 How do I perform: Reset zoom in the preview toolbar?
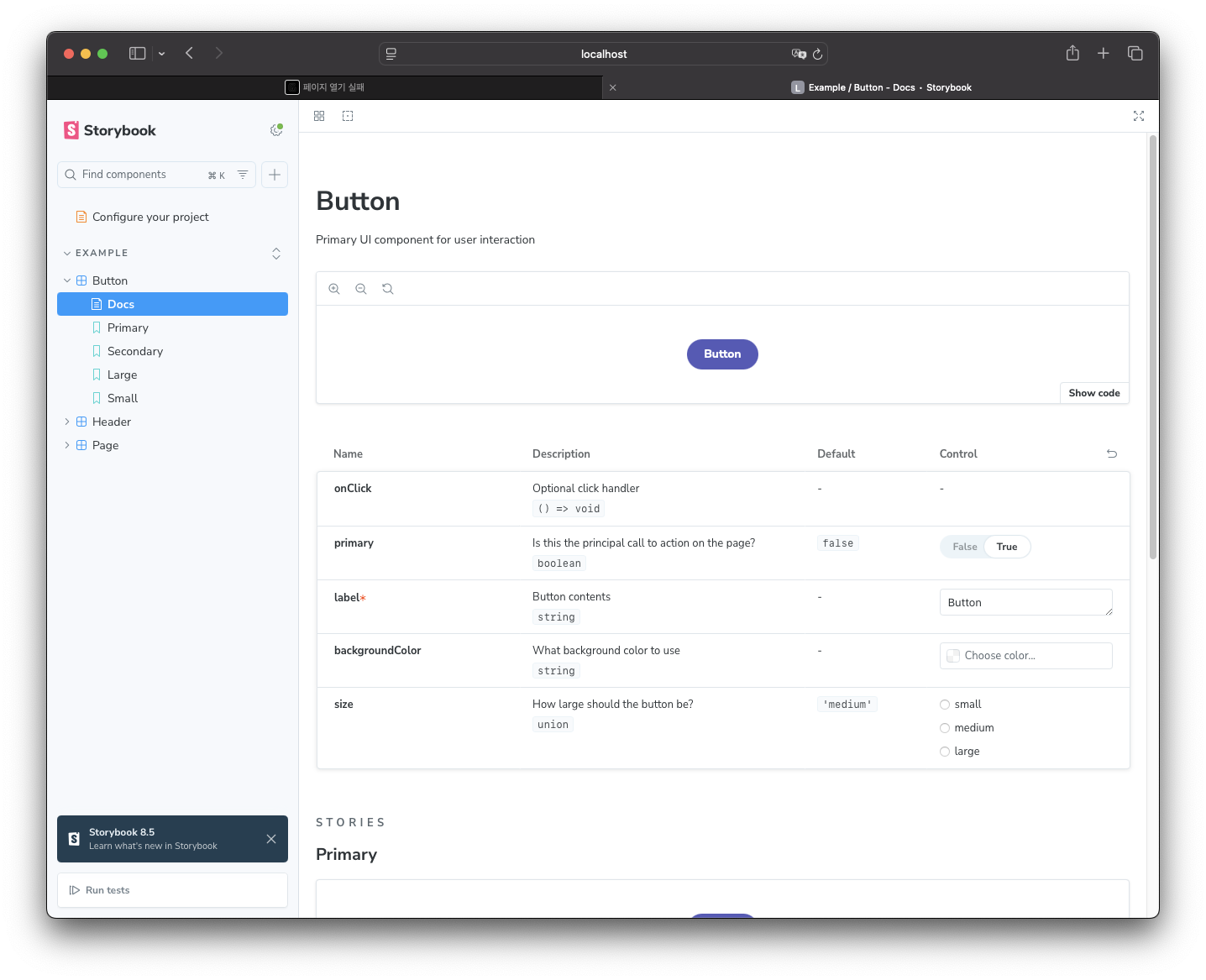(x=388, y=289)
